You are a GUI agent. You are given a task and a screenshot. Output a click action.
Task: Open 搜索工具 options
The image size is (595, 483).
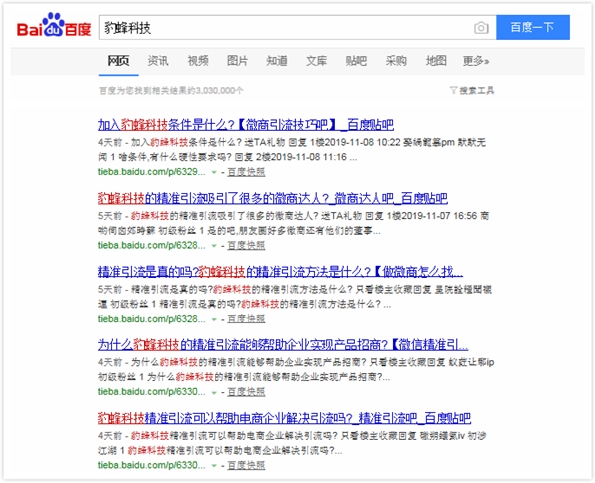(x=477, y=90)
